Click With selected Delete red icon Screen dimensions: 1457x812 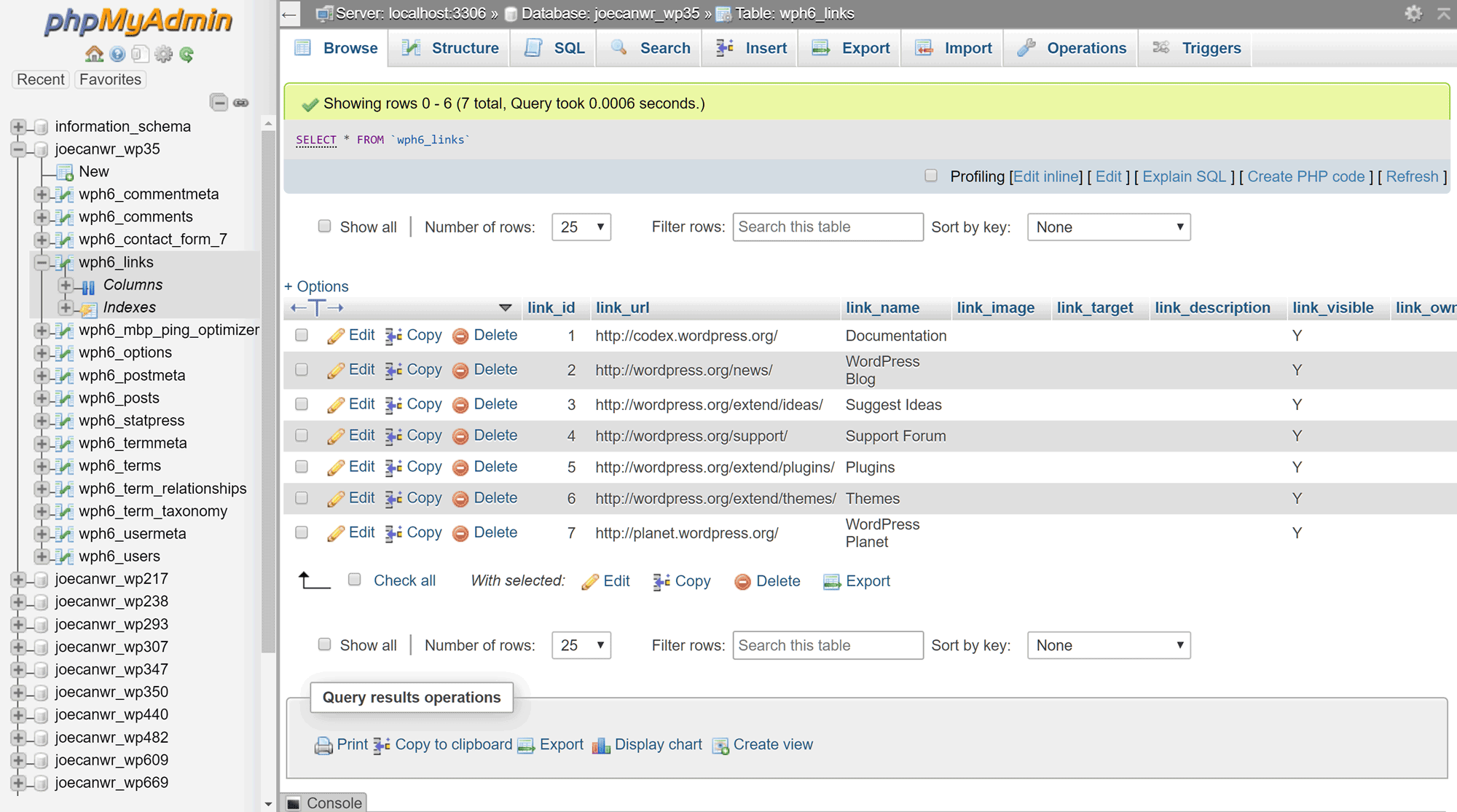tap(742, 581)
